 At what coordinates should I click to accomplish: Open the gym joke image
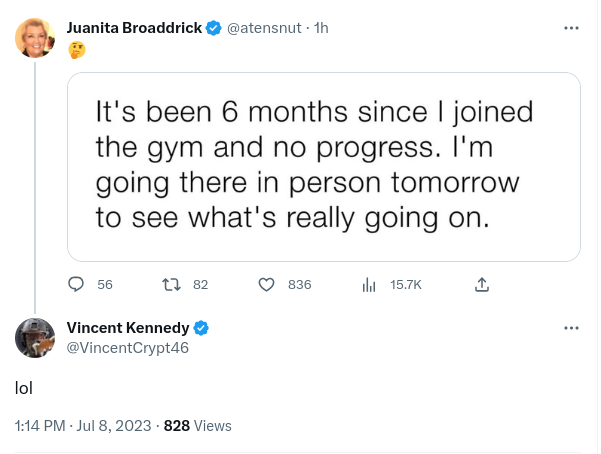coord(324,167)
